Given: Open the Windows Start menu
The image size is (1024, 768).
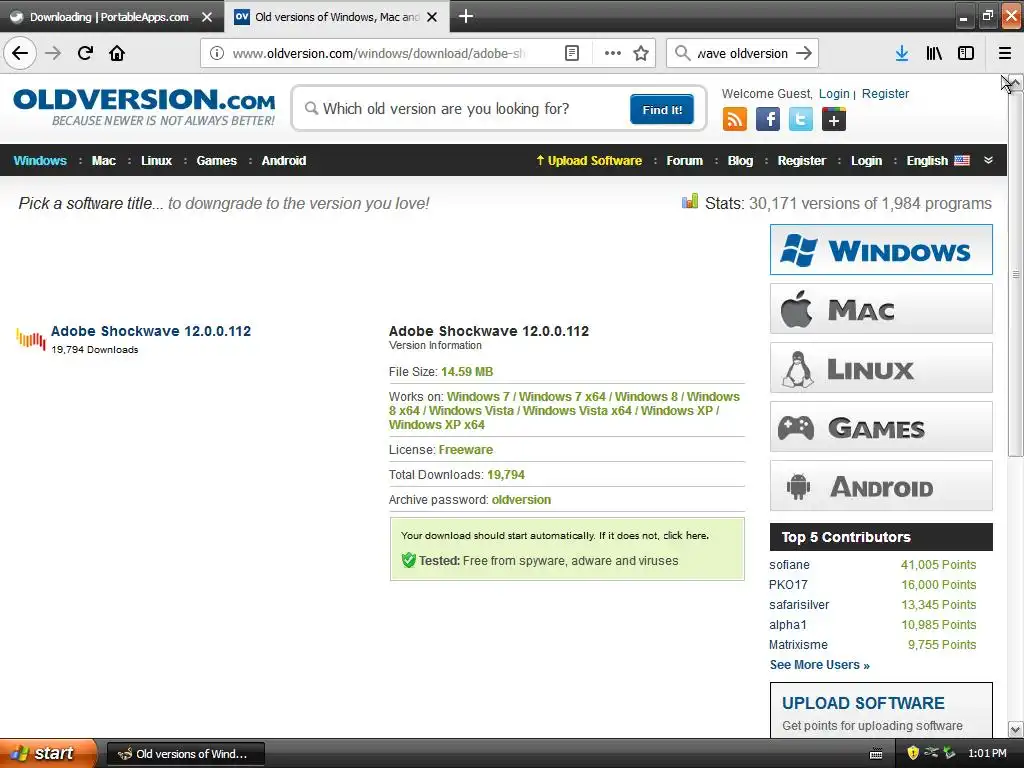Looking at the screenshot, I should click(48, 753).
